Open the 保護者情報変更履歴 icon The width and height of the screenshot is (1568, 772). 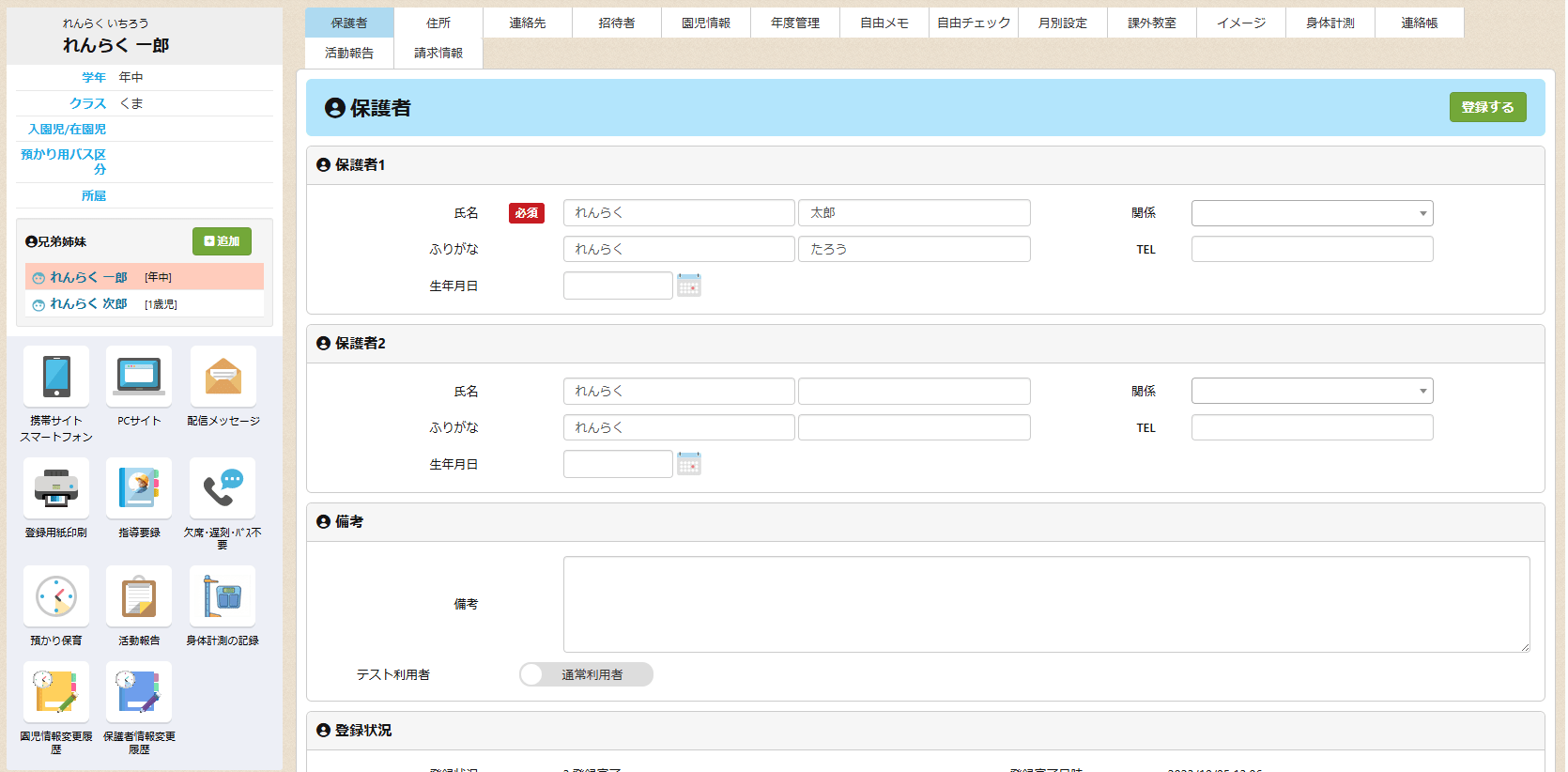coord(139,692)
